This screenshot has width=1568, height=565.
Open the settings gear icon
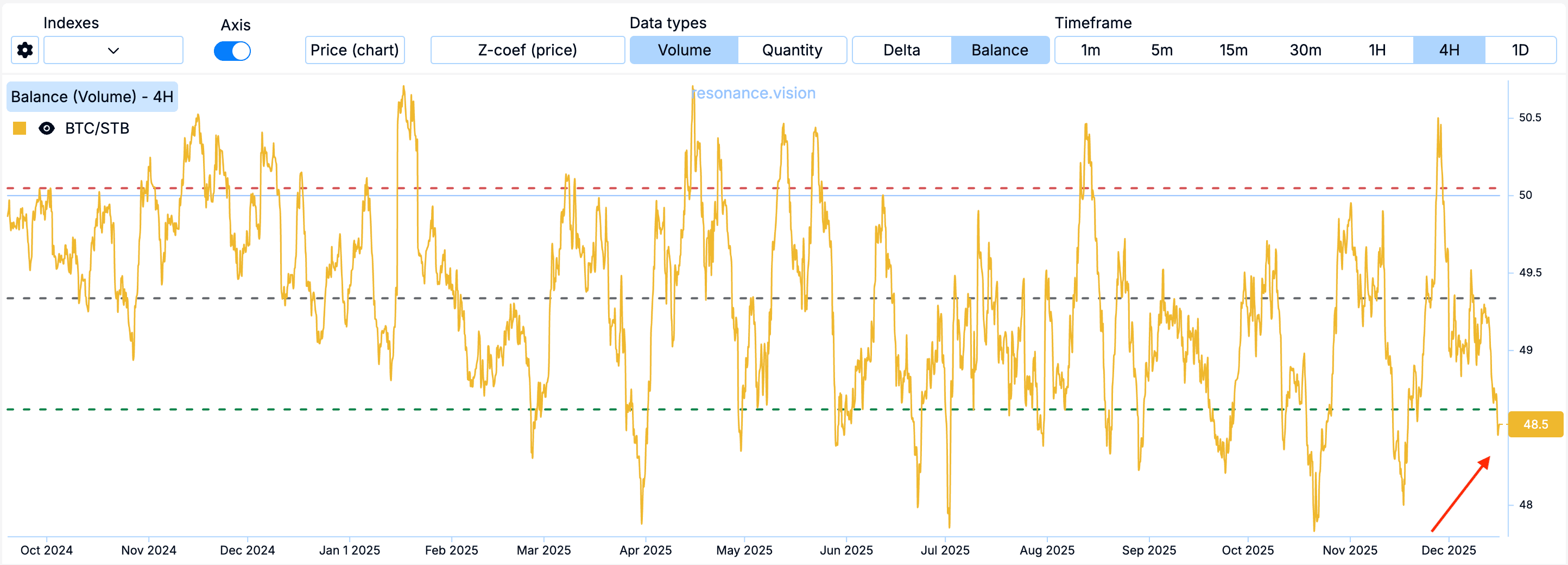coord(25,50)
